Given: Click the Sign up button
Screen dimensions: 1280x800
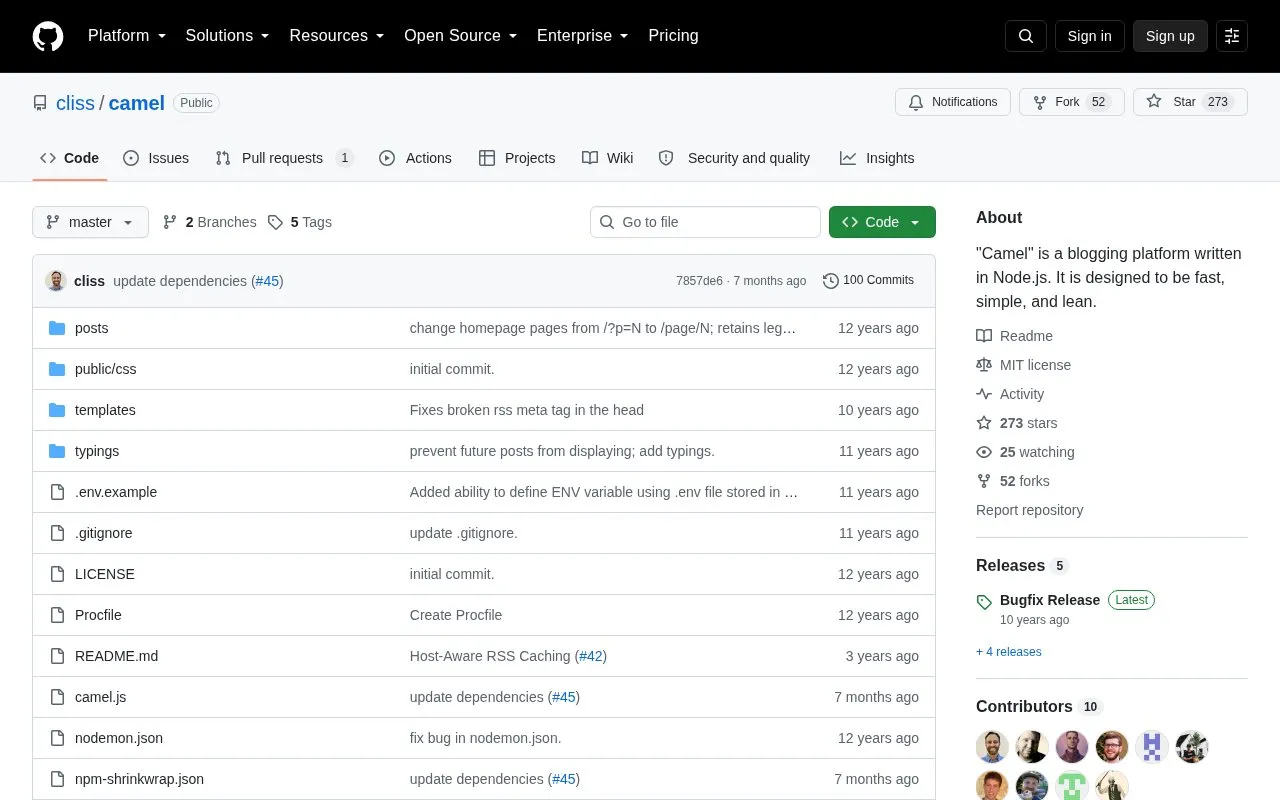Looking at the screenshot, I should 1170,36.
